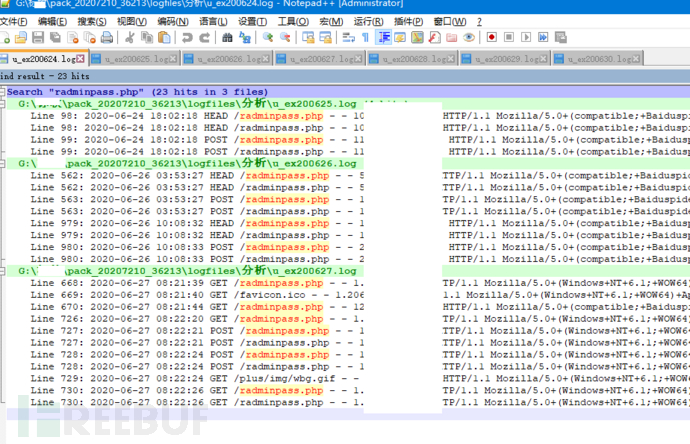This screenshot has height=444, width=690.
Task: Open the 编码(N) menu
Action: (x=173, y=22)
